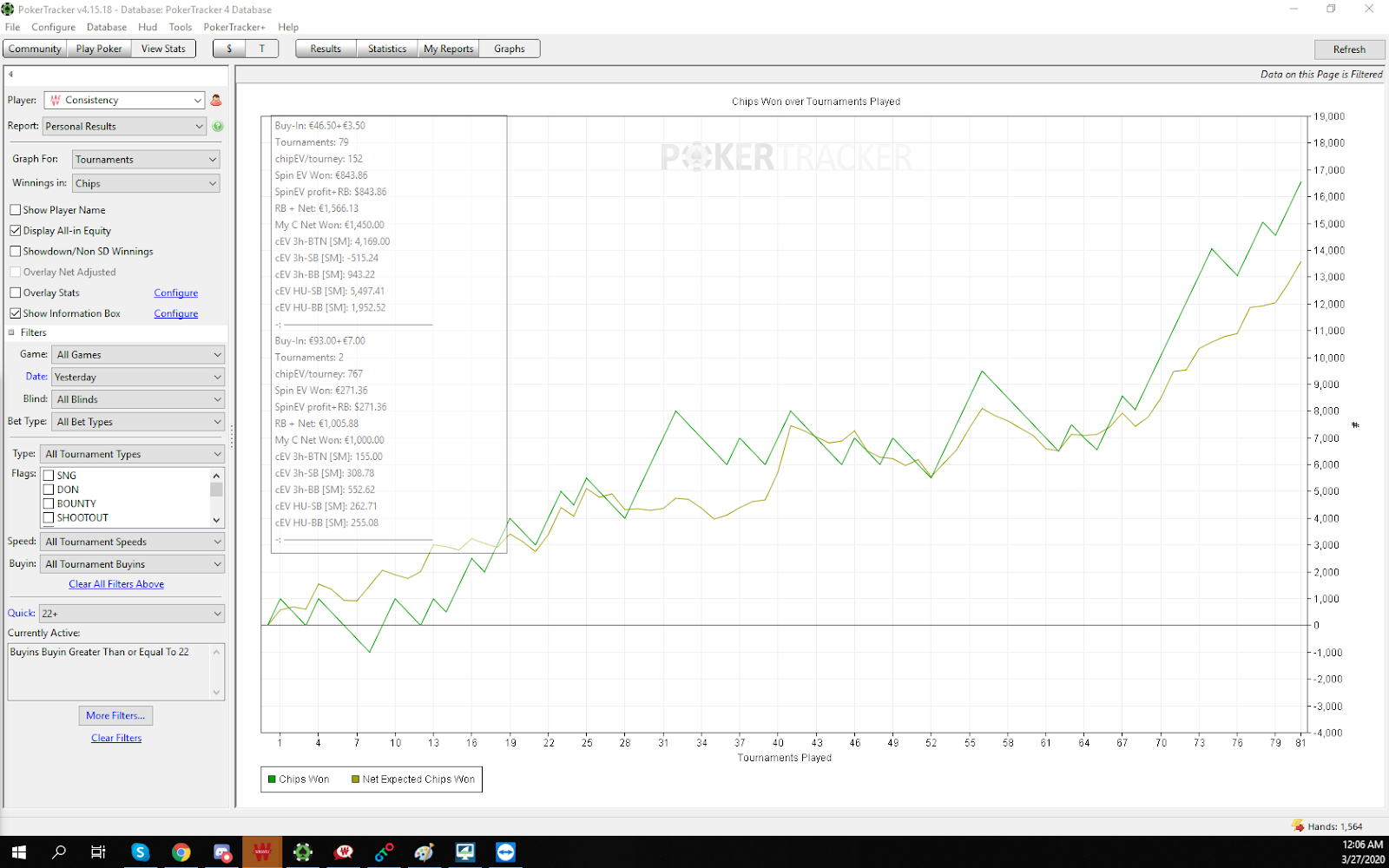
Task: Open the Report dropdown set to Personal Results
Action: point(124,126)
